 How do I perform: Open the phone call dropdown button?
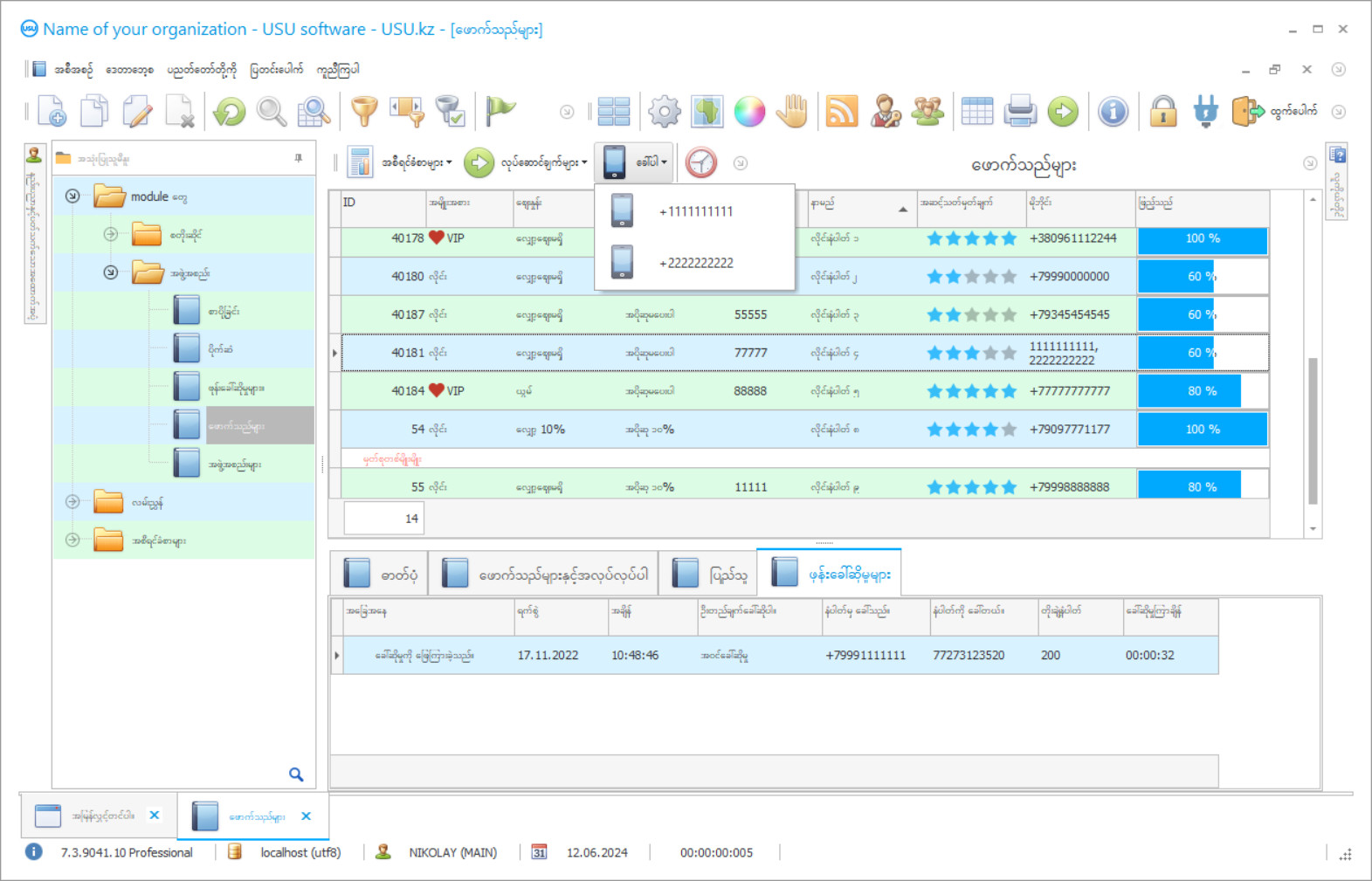(x=634, y=162)
